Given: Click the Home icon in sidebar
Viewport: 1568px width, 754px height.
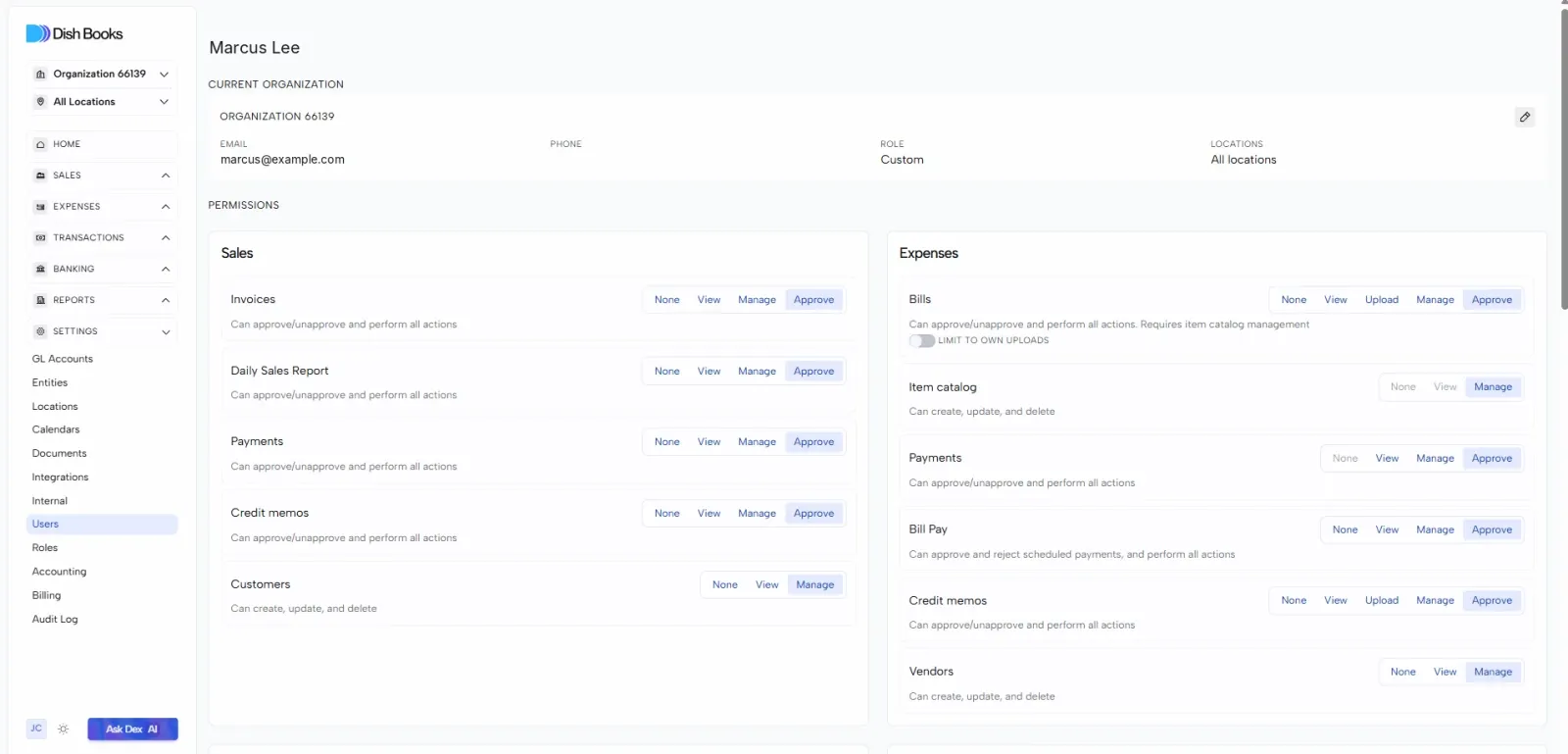Looking at the screenshot, I should pyautogui.click(x=40, y=144).
